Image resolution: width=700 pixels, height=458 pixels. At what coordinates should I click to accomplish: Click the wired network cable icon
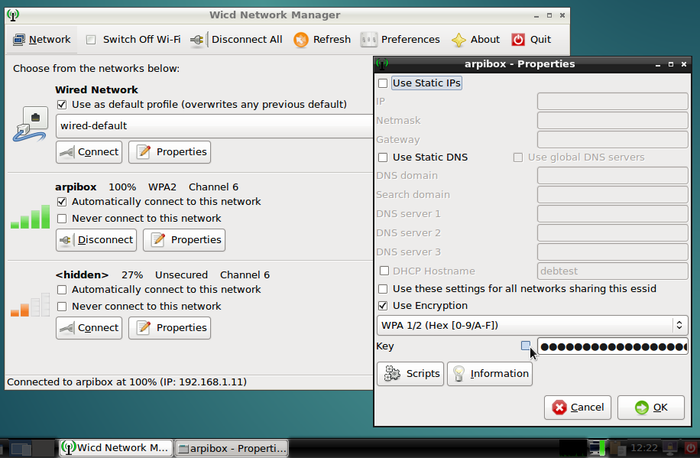tap(30, 124)
